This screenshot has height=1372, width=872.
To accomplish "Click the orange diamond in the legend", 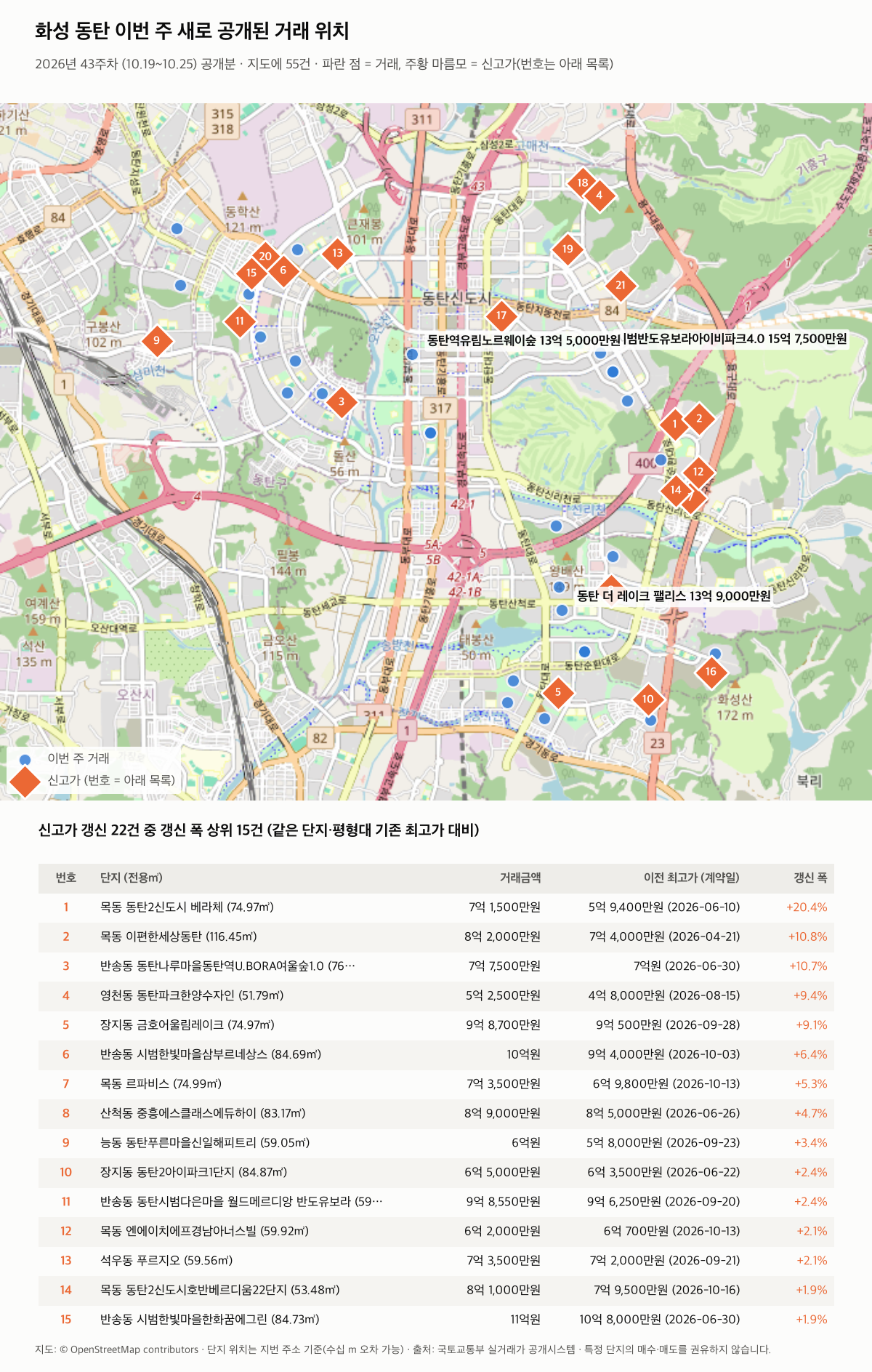I will [x=25, y=780].
